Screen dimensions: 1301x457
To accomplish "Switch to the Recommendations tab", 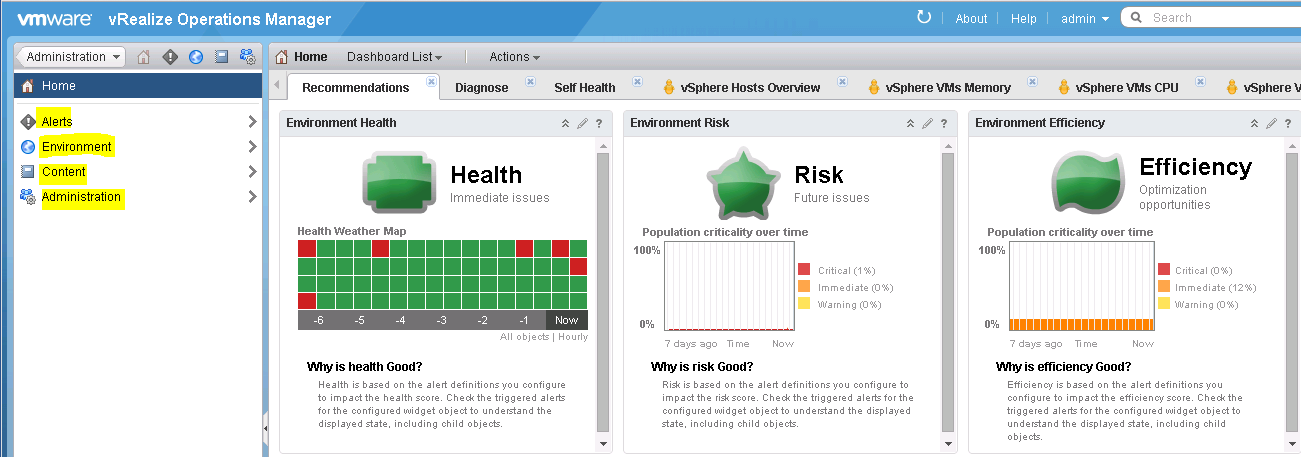I will pyautogui.click(x=356, y=87).
